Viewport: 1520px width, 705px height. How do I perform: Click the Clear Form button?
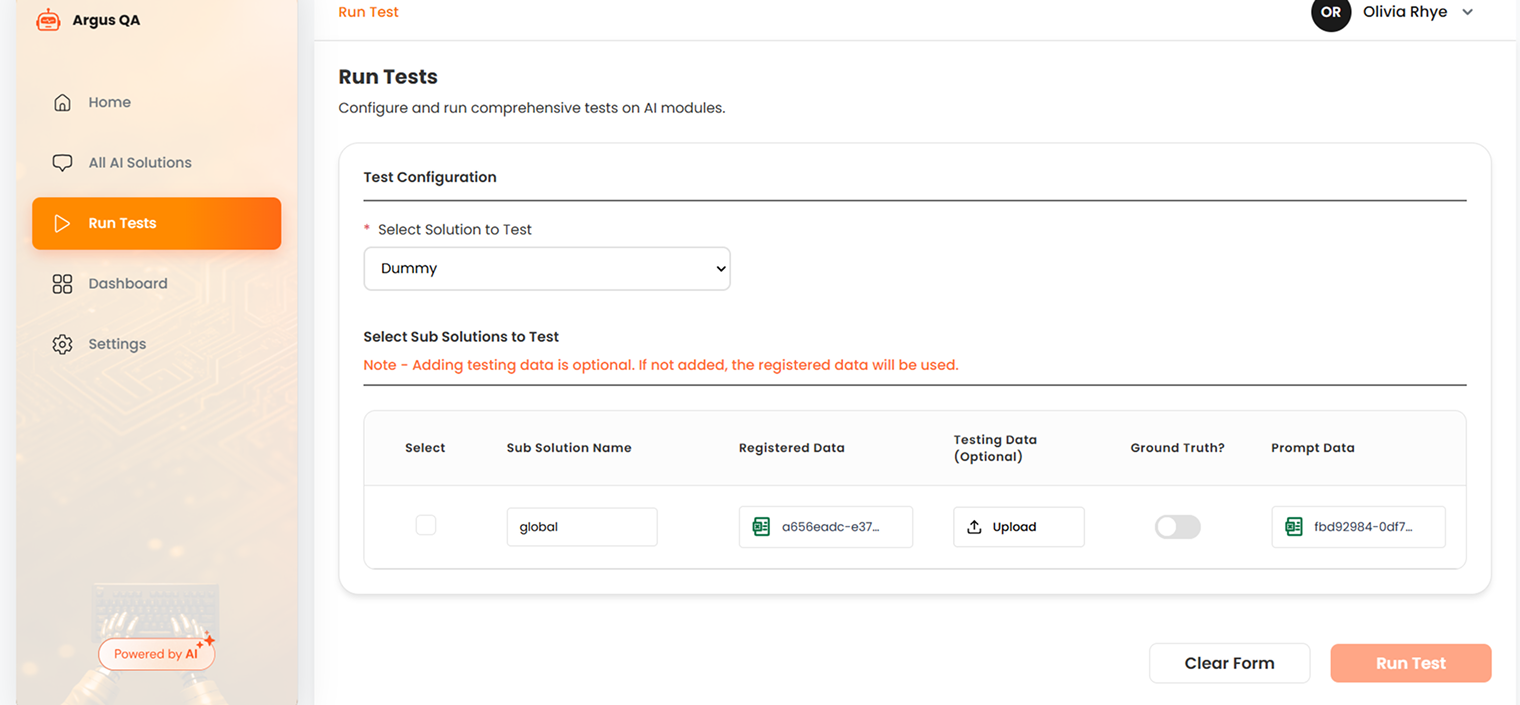point(1229,663)
